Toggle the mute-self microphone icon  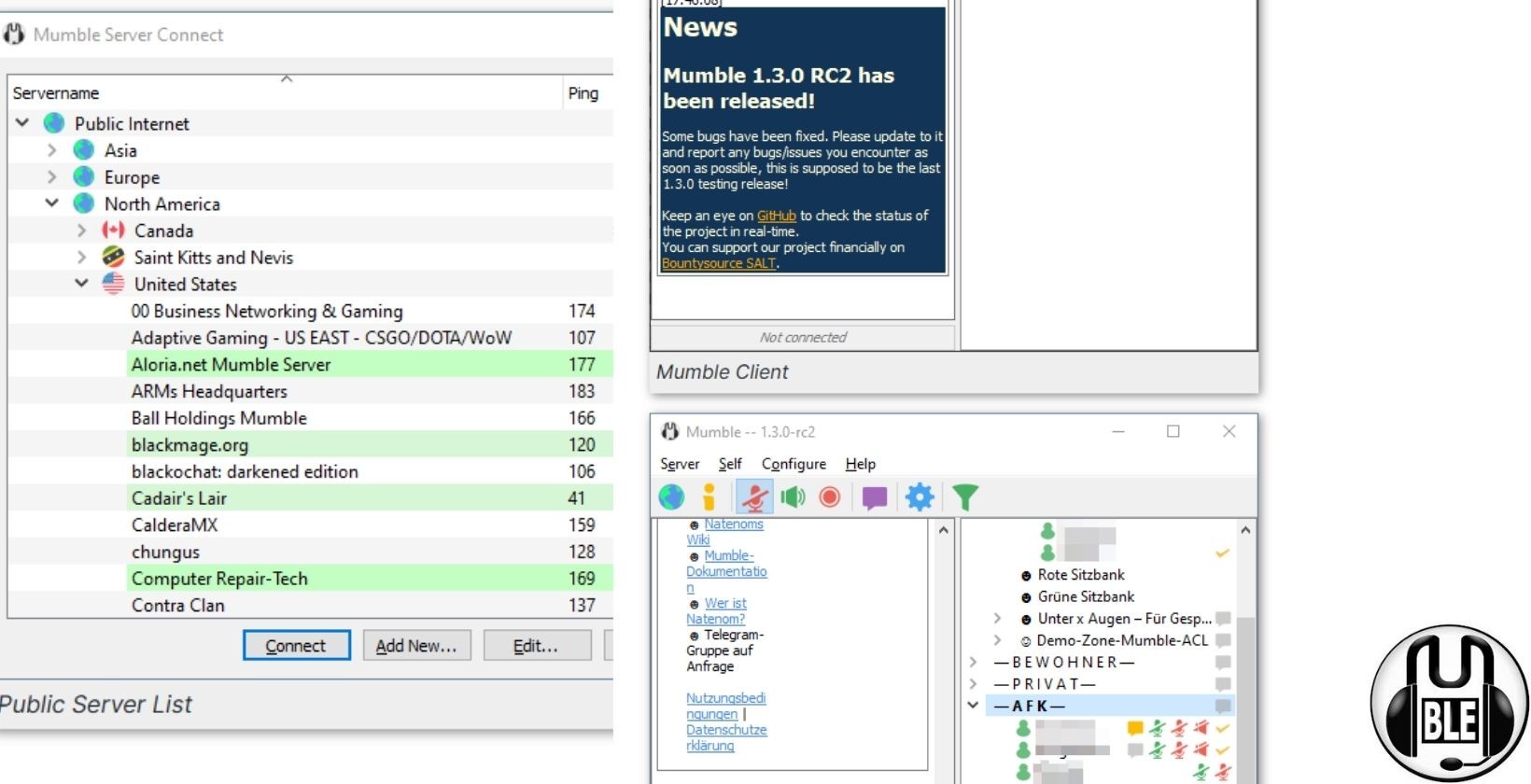(754, 497)
